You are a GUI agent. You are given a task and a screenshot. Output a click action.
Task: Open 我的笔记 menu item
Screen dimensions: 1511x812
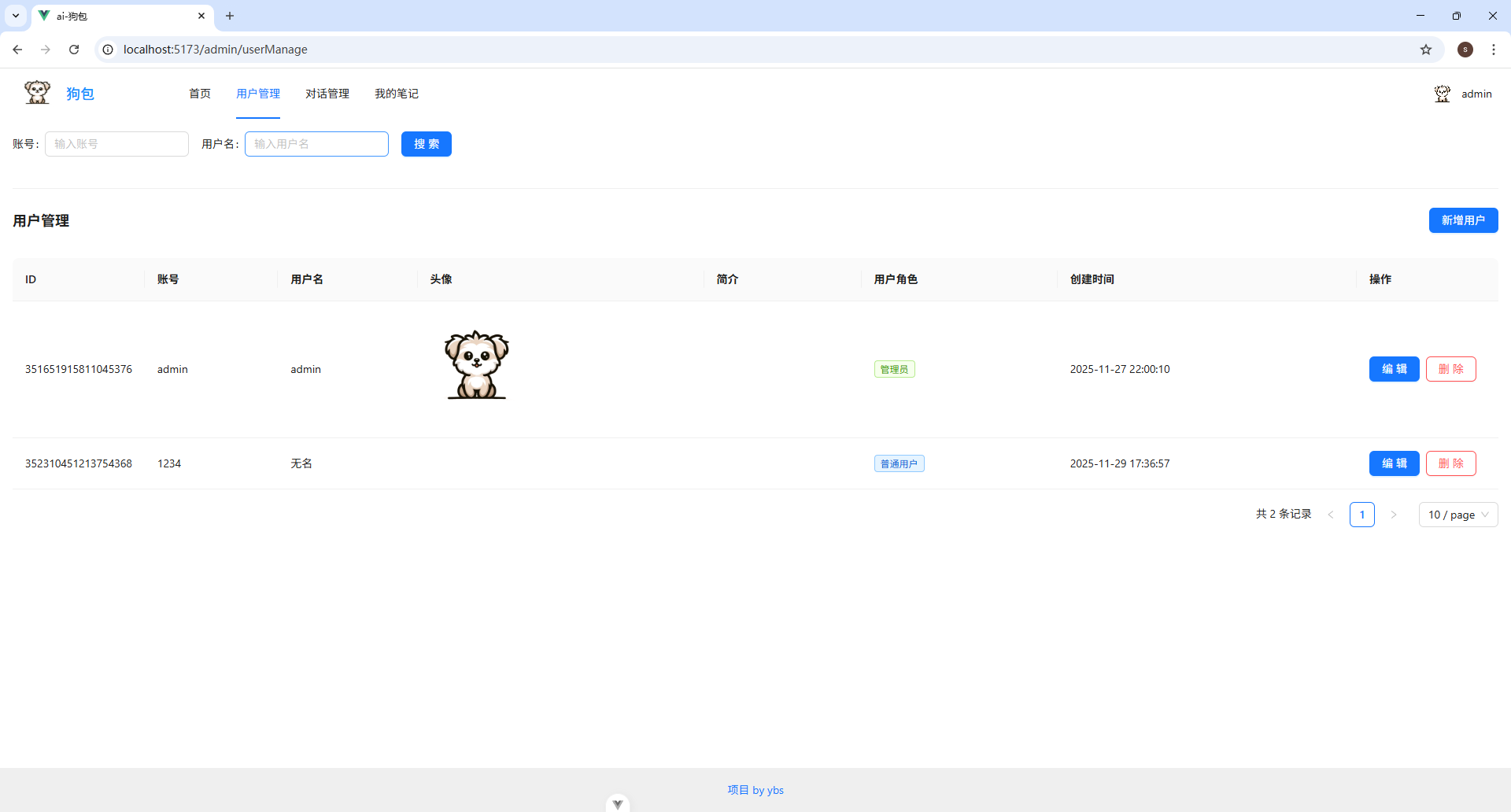[396, 94]
